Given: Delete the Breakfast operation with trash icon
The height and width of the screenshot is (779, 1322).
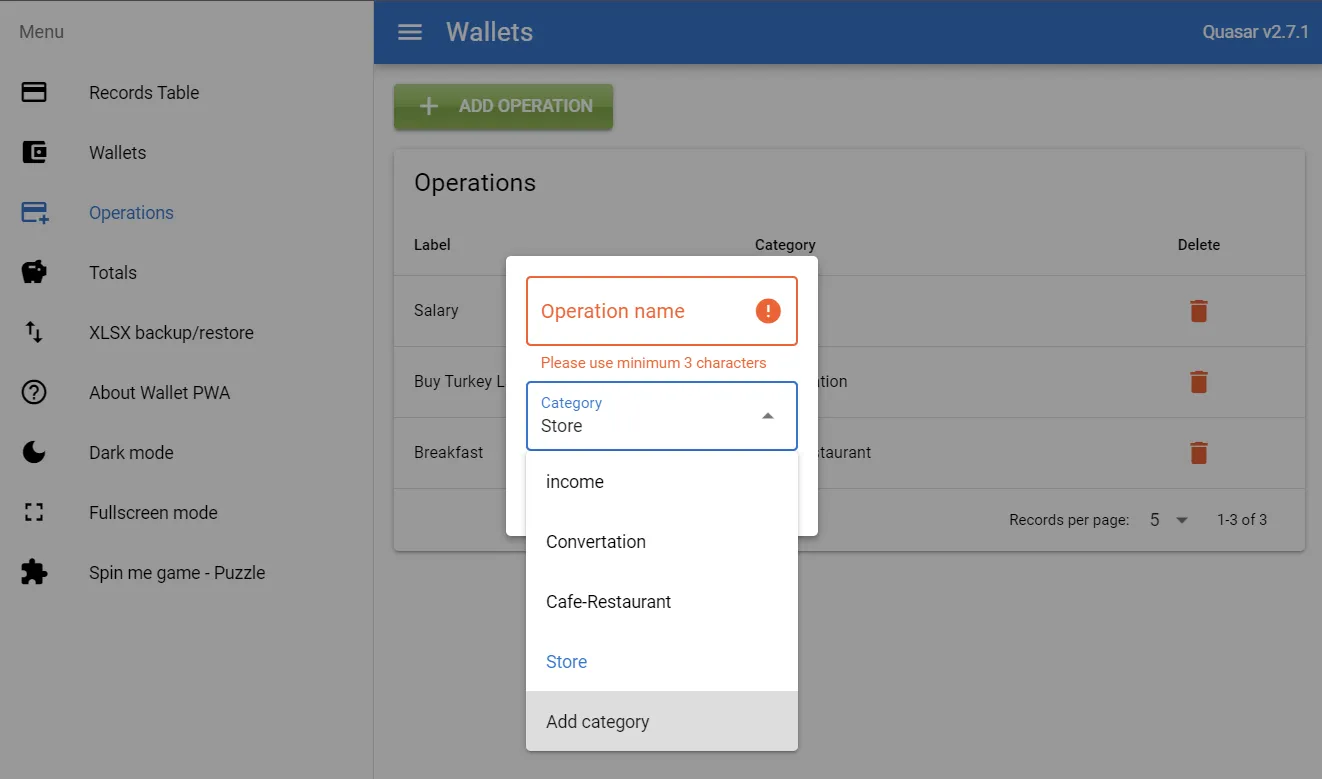Looking at the screenshot, I should (x=1198, y=453).
